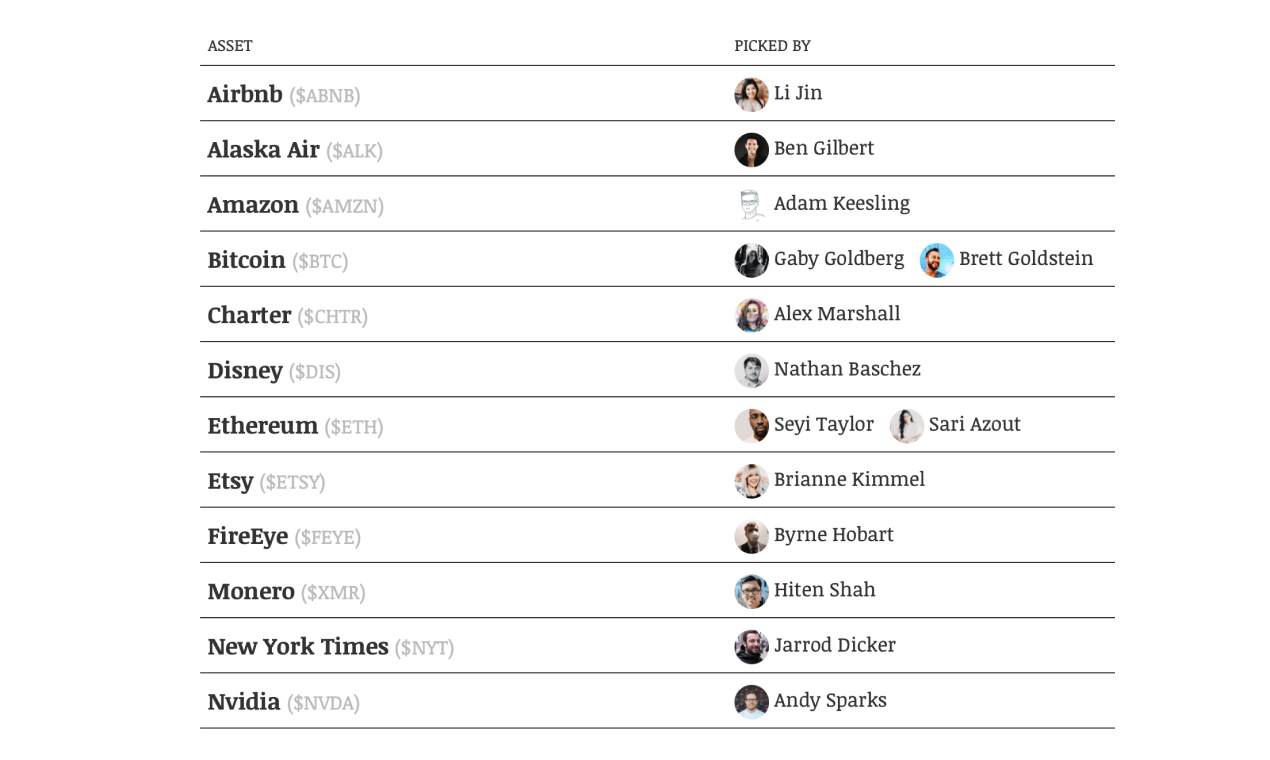Click the $NVDA ticker symbol
This screenshot has height=760, width=1270.
point(323,703)
